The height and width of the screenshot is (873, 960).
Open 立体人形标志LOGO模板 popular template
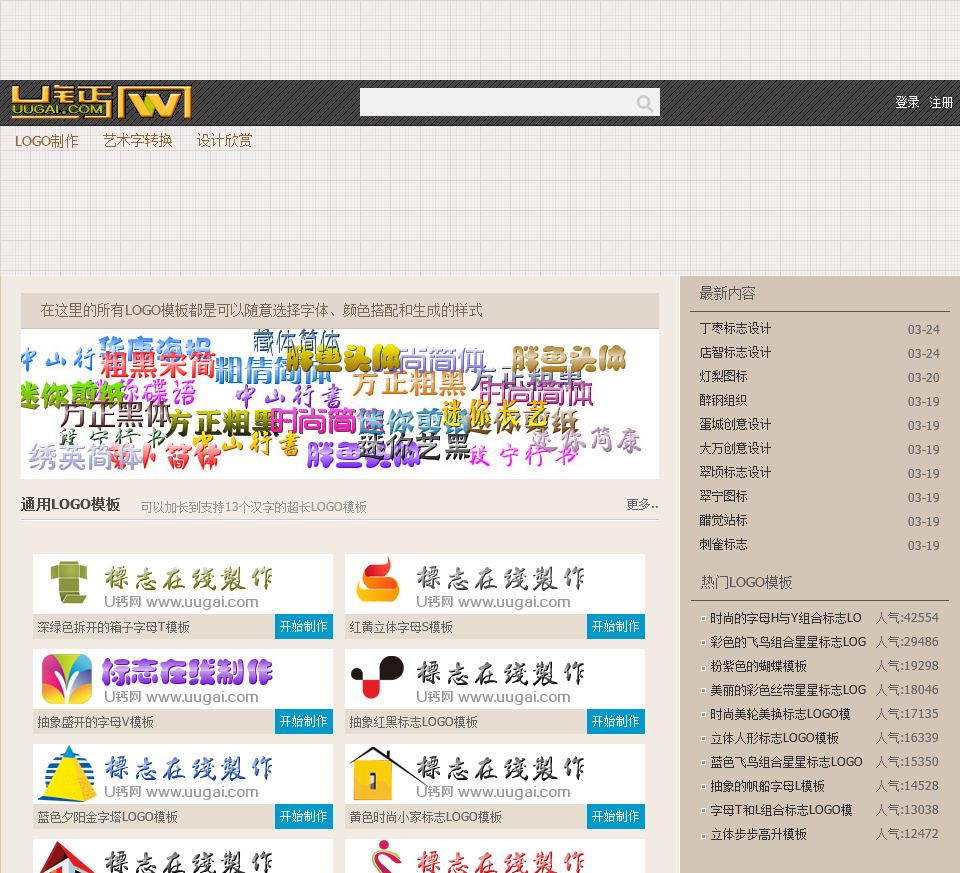774,738
